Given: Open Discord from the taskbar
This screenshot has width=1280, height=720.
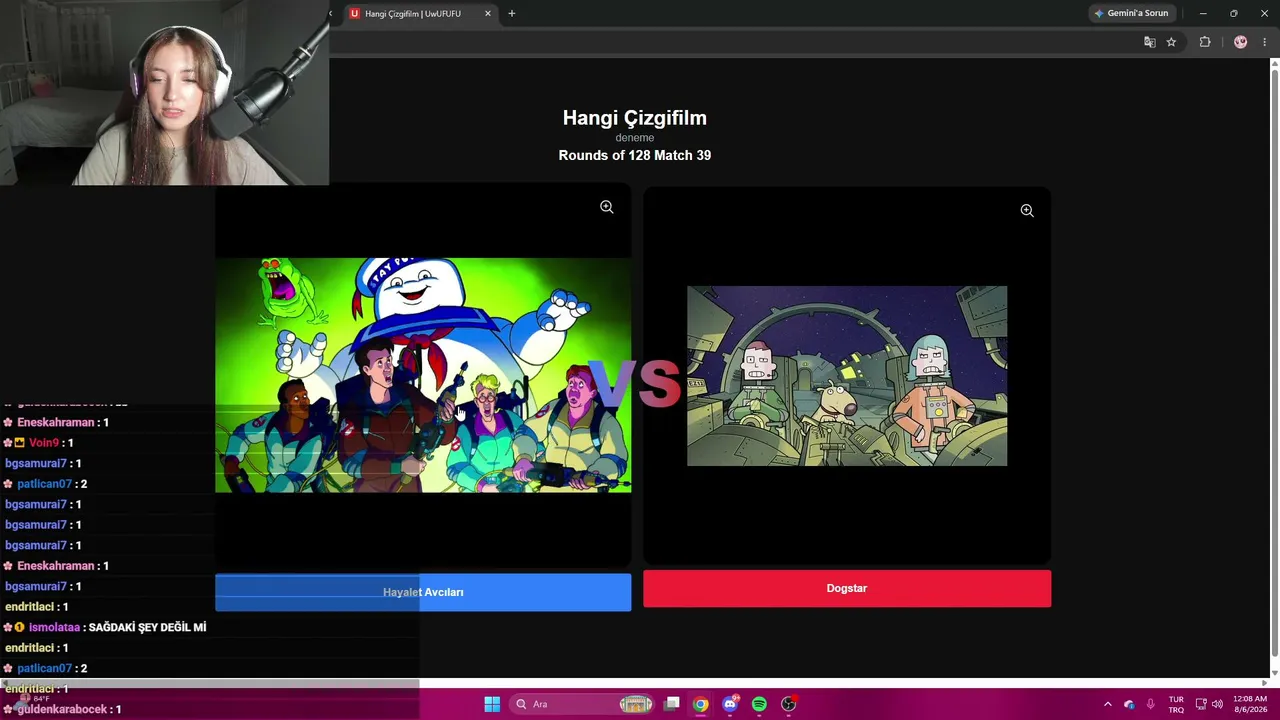Looking at the screenshot, I should click(730, 704).
